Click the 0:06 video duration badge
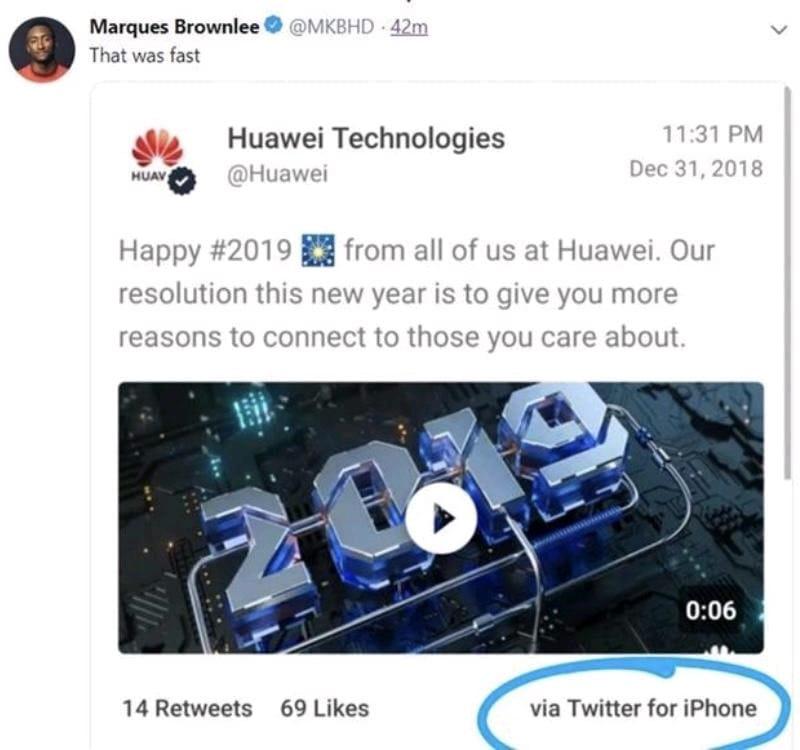The image size is (800, 750). pos(711,610)
